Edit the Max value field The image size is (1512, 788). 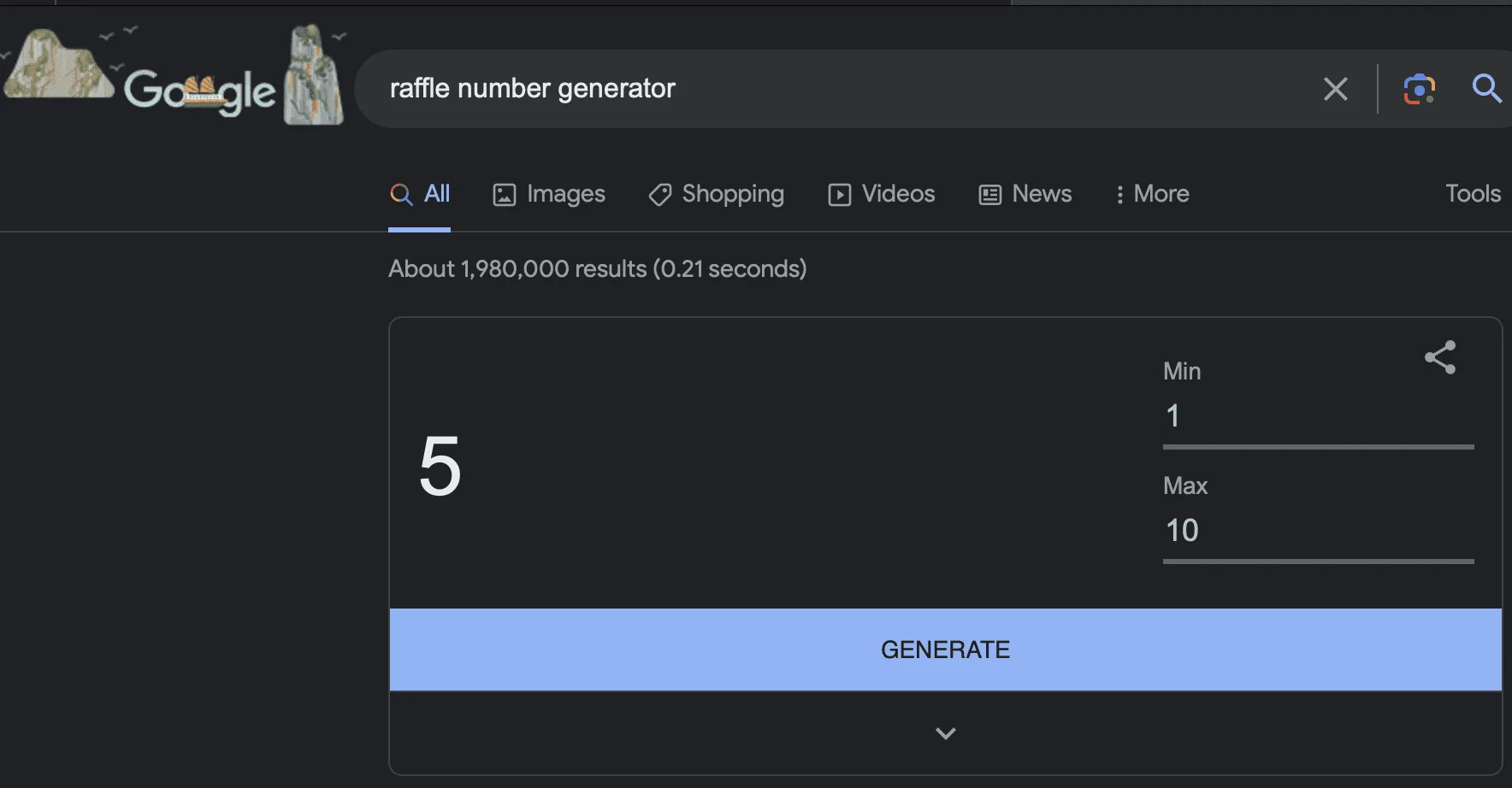pos(1318,531)
